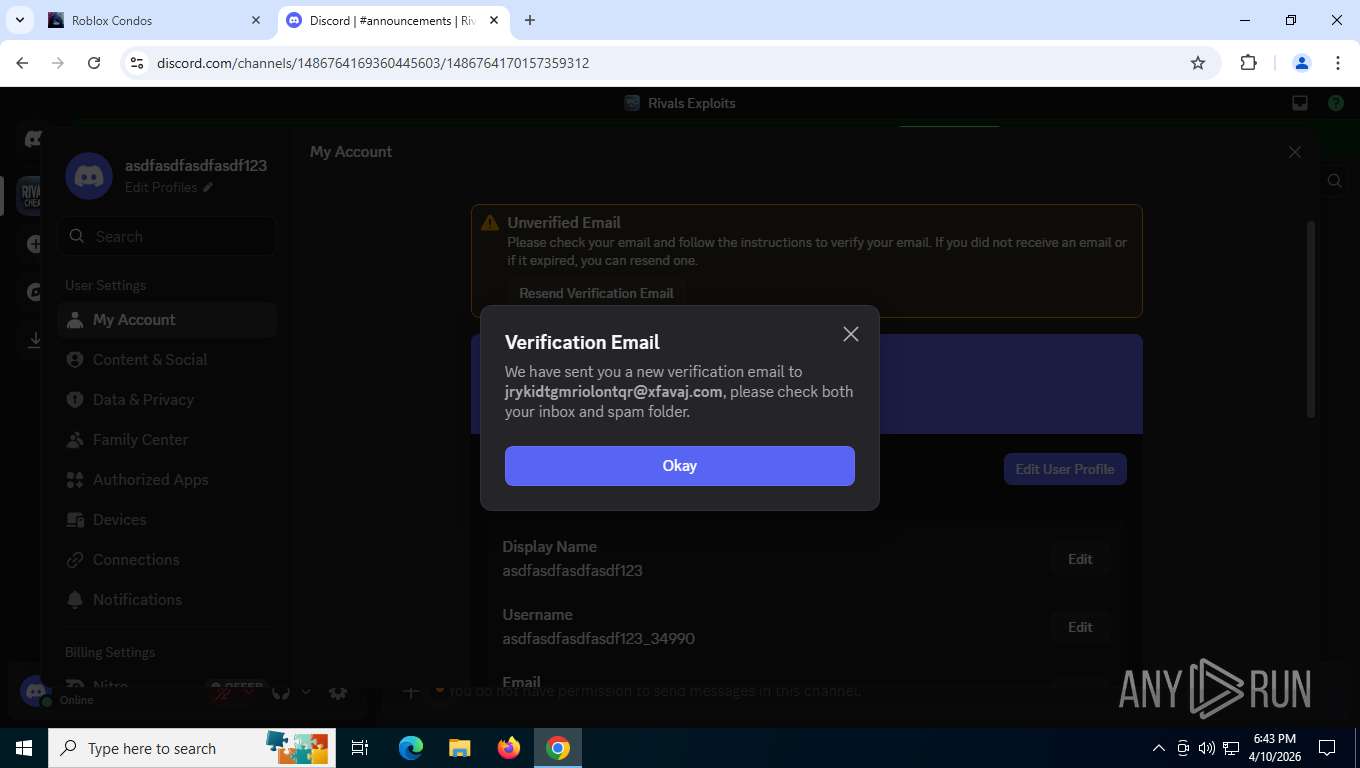The width and height of the screenshot is (1360, 768).
Task: Close the Roblox Condos tab
Action: 256,20
